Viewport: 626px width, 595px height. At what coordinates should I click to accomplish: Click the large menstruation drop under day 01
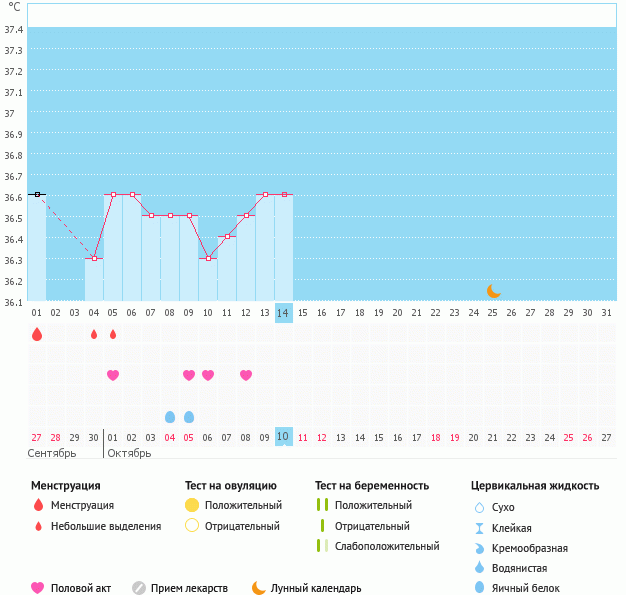coord(37,334)
